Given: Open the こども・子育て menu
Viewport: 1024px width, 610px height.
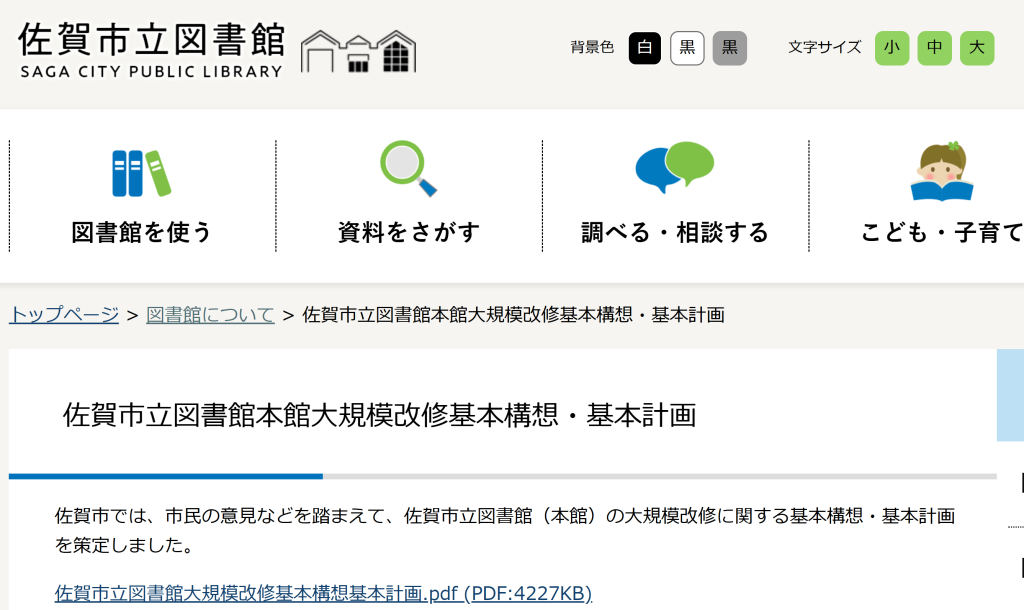Looking at the screenshot, I should click(942, 232).
